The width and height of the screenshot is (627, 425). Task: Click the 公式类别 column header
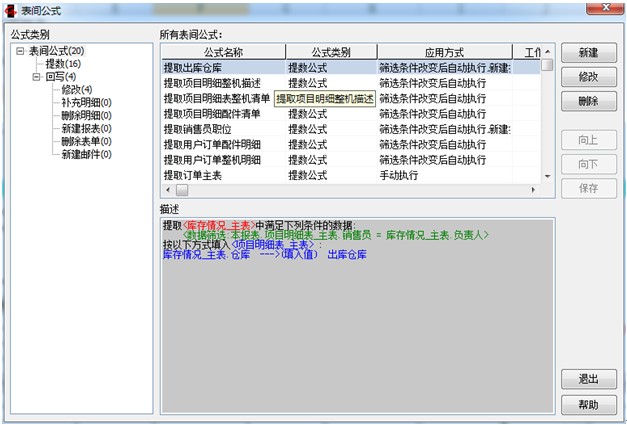[x=330, y=52]
